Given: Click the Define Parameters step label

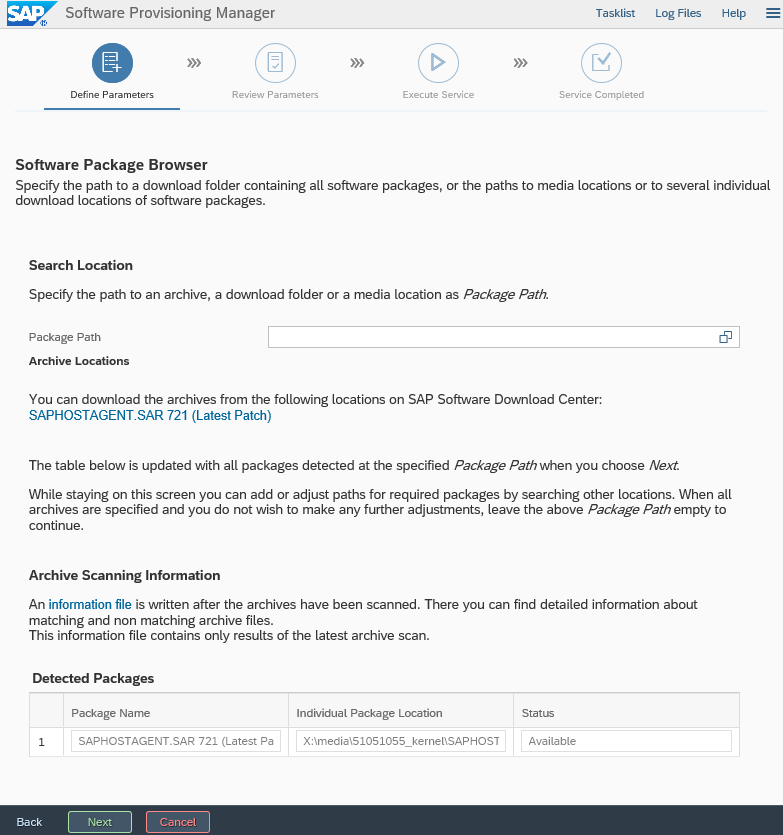Looking at the screenshot, I should (112, 95).
